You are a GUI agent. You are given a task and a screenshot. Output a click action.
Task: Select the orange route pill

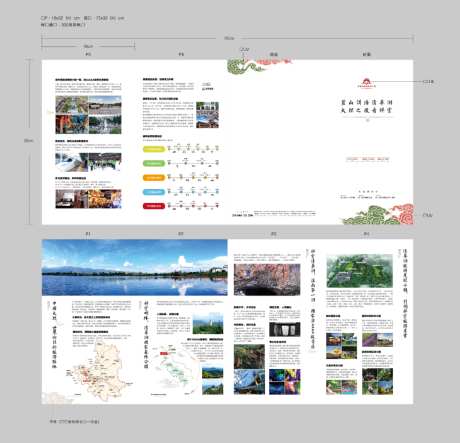pyautogui.click(x=154, y=178)
